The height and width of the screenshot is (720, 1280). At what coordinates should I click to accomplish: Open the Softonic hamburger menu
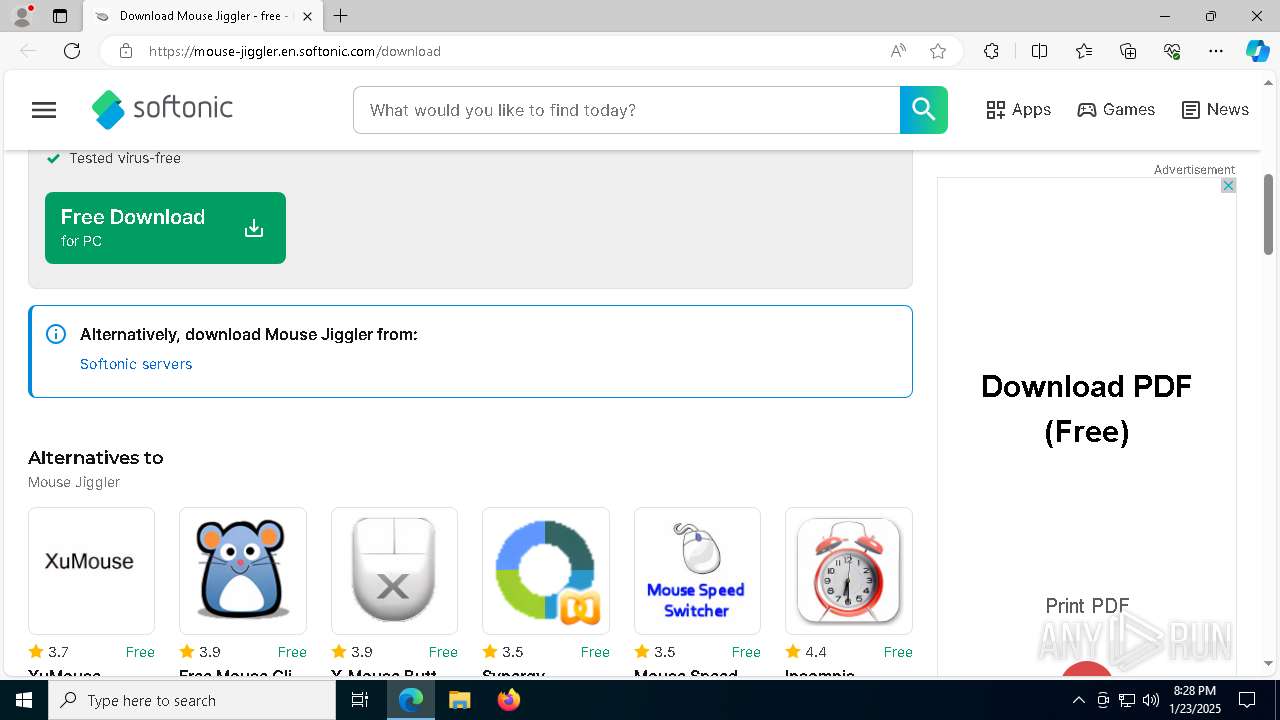point(44,110)
